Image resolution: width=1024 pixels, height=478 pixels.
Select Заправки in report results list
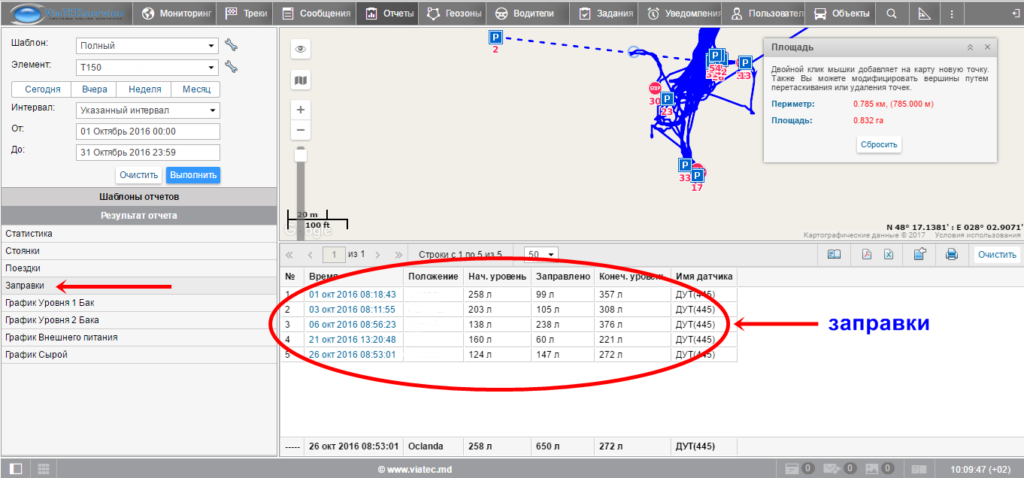coord(24,286)
